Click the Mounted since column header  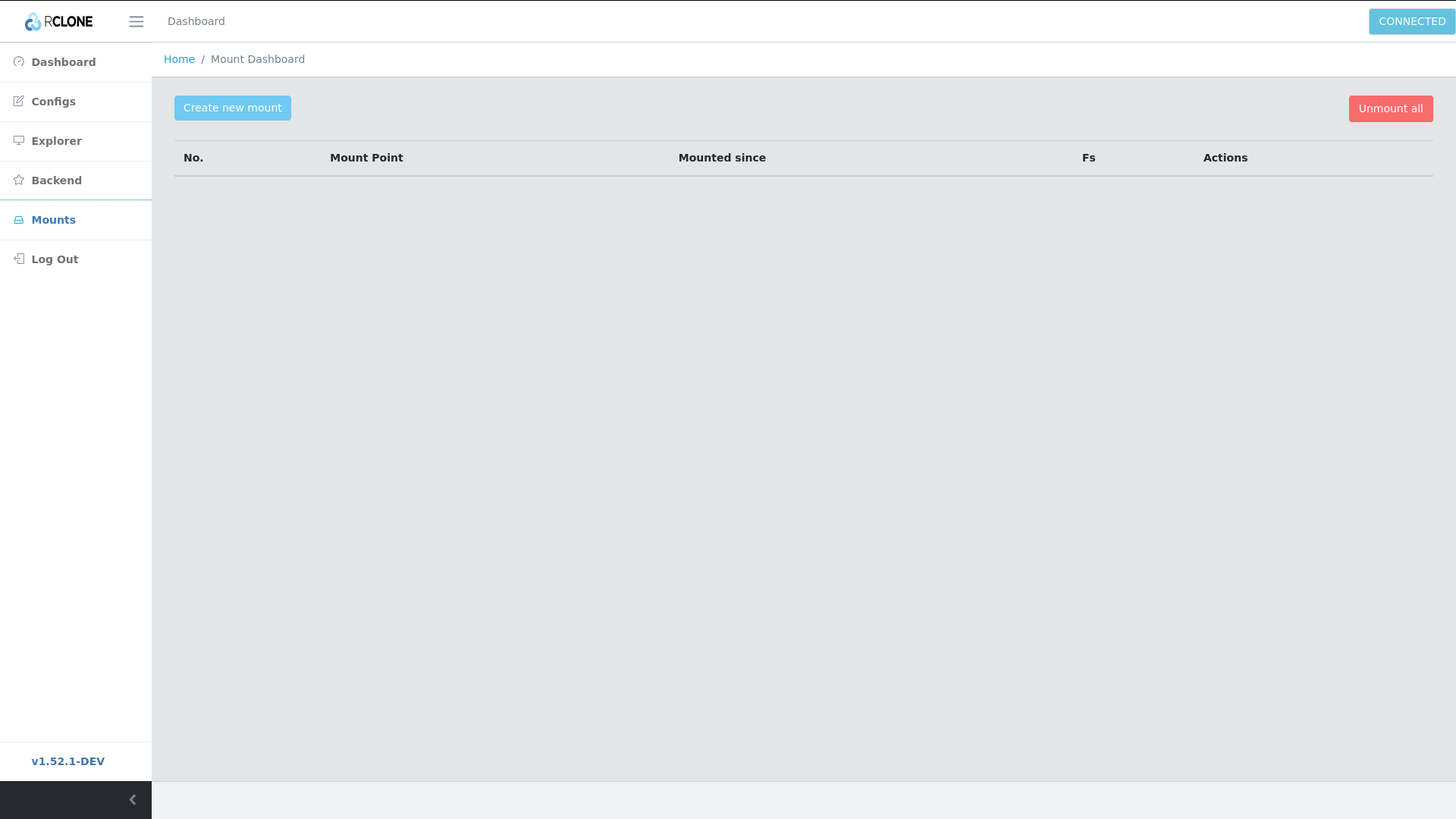pyautogui.click(x=722, y=158)
